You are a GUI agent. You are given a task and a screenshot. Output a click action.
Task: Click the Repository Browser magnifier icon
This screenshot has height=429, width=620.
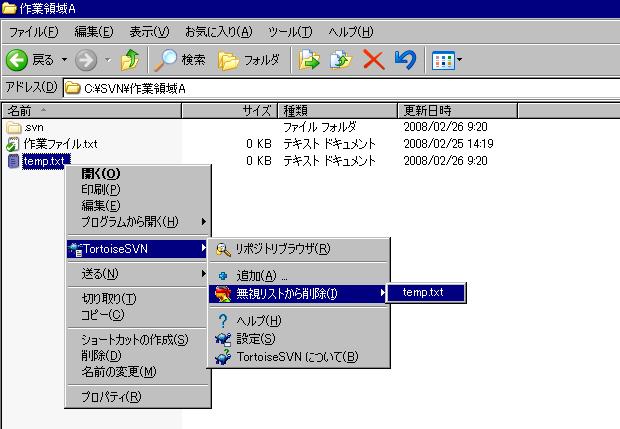point(223,249)
